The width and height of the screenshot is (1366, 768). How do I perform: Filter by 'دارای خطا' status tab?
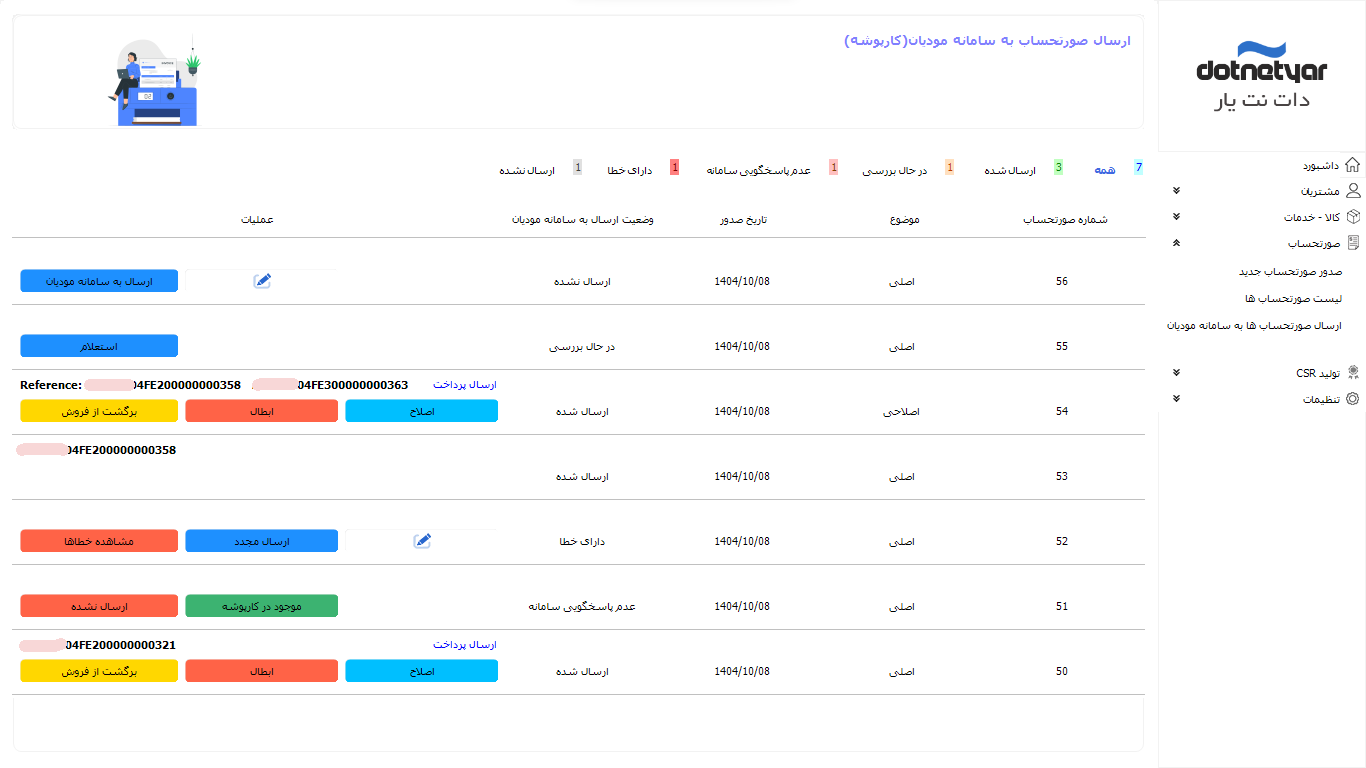coord(630,171)
